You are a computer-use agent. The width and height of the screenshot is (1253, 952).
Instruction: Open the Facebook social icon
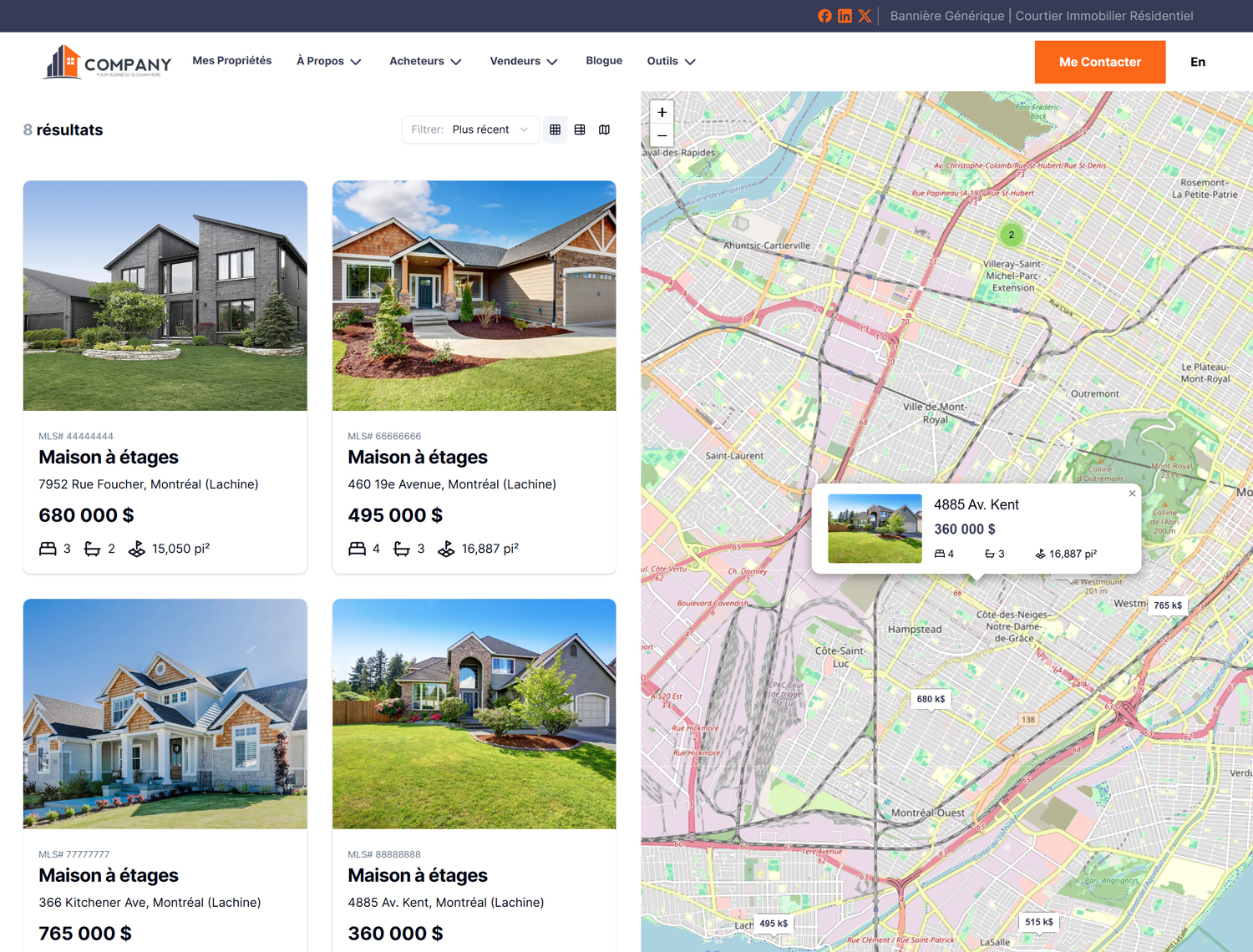point(824,16)
